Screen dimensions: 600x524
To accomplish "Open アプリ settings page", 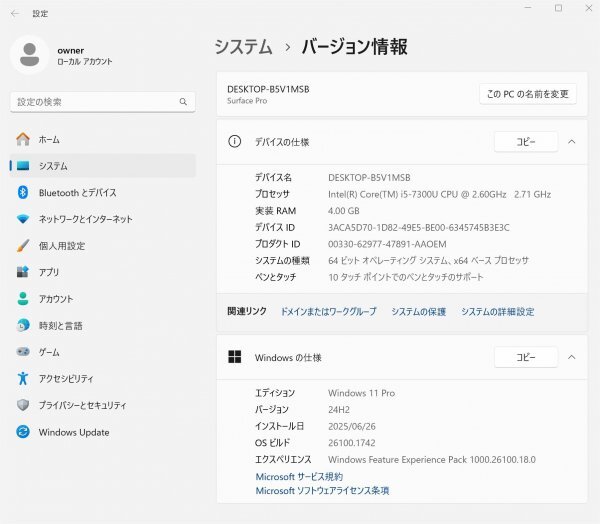I will pyautogui.click(x=103, y=272).
